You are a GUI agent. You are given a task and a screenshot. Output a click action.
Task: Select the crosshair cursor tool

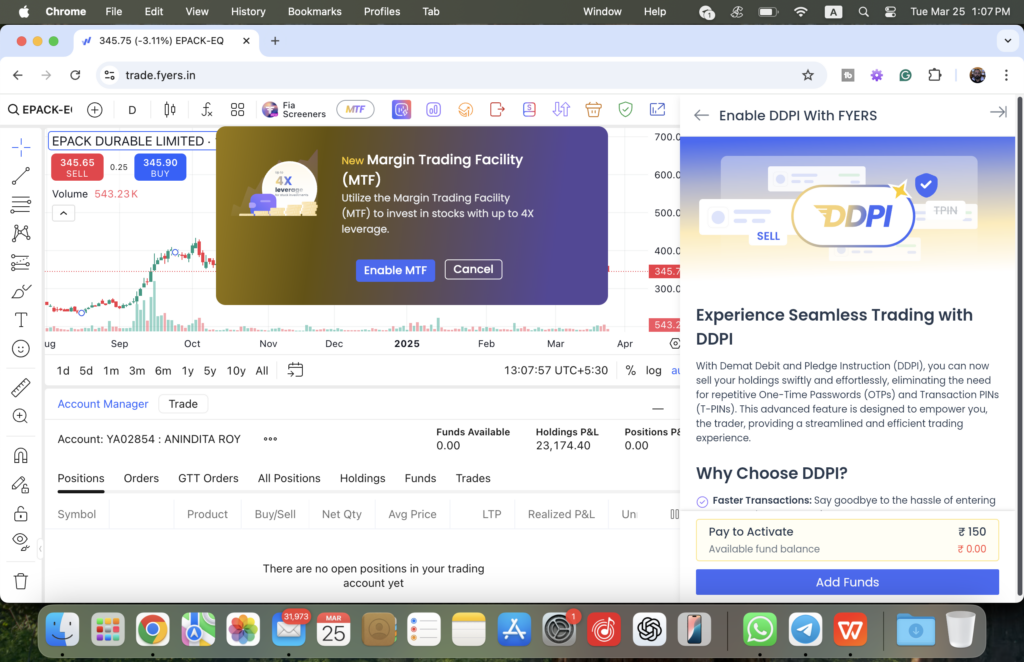tap(21, 148)
